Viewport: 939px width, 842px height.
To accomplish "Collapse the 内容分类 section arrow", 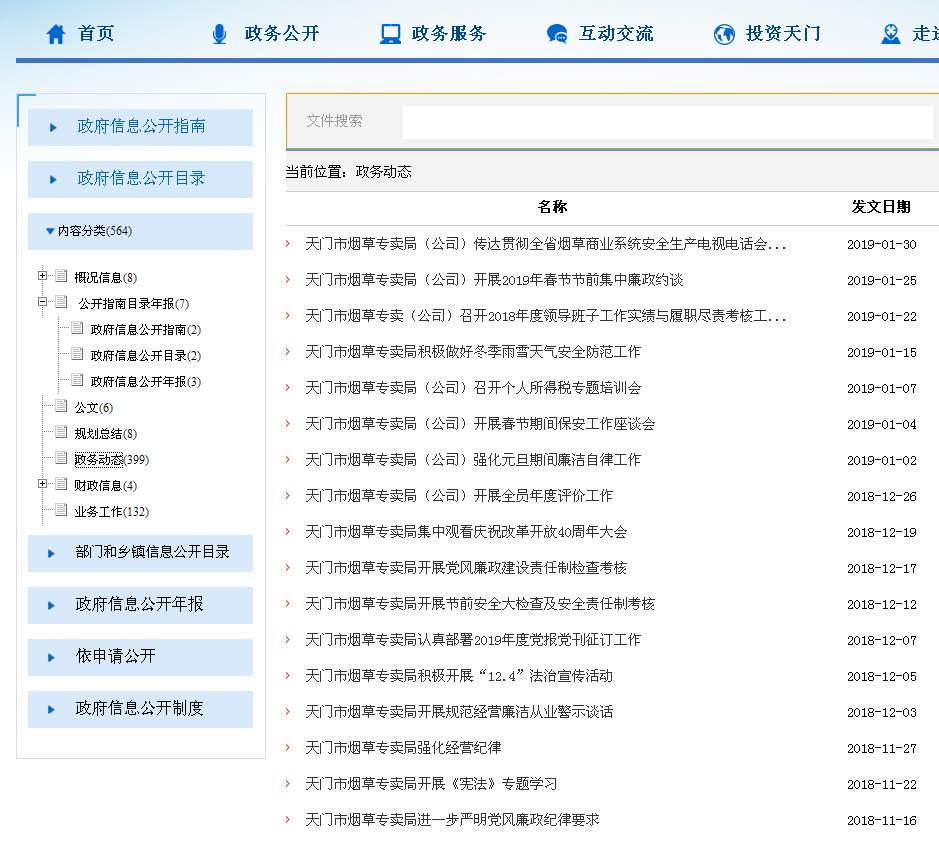I will pyautogui.click(x=50, y=231).
